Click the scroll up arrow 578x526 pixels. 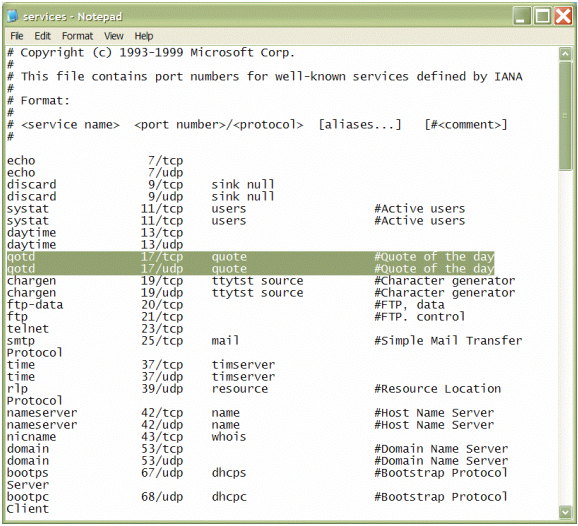[x=565, y=54]
